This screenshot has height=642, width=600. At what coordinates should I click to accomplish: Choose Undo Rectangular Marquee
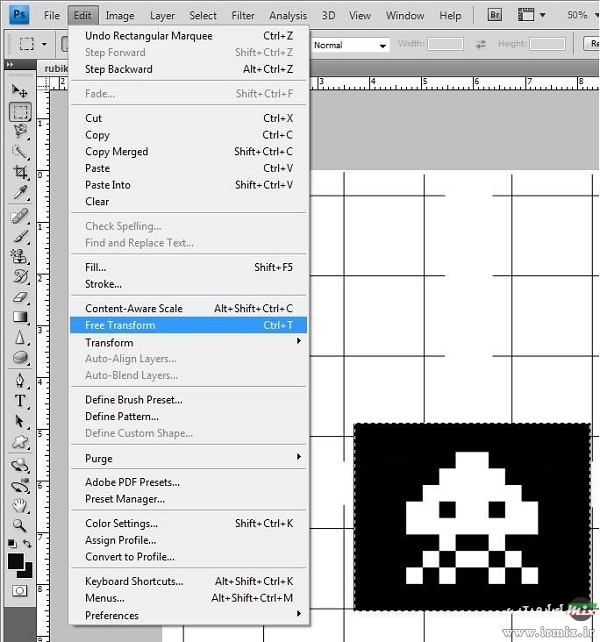tap(188, 36)
